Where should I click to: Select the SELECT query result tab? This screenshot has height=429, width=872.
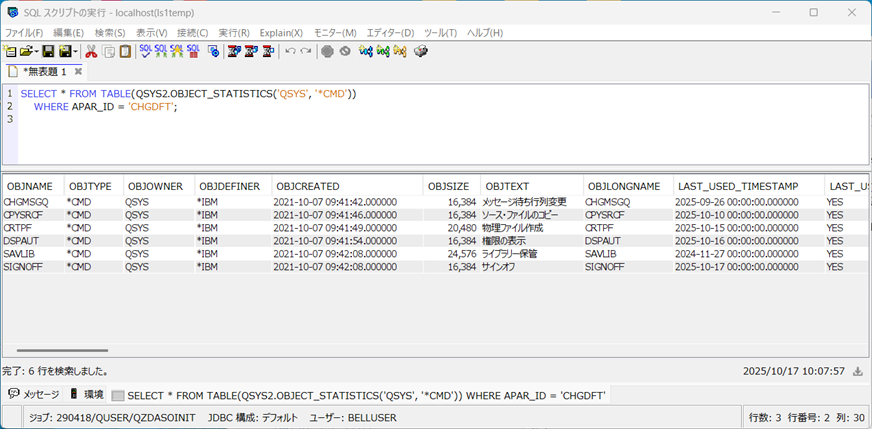click(360, 395)
